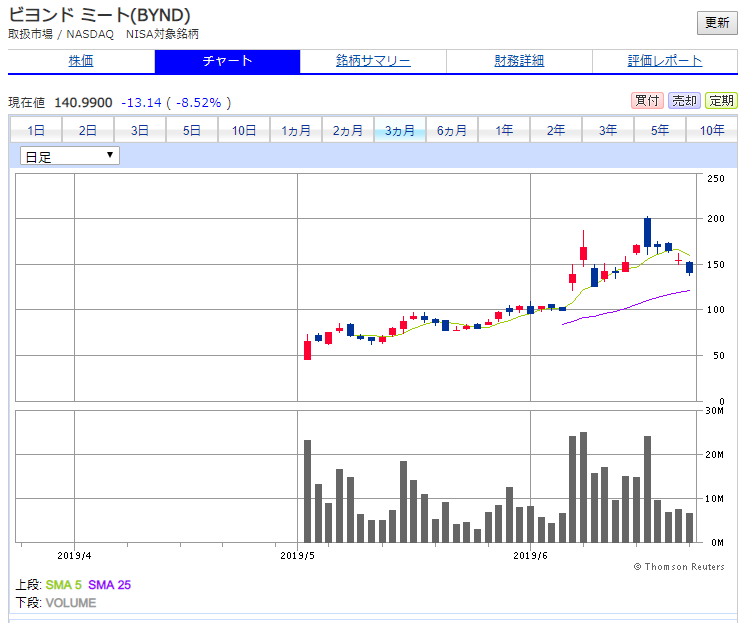This screenshot has width=748, height=623.
Task: Click the tallest blue candlestick near 200
Action: [x=647, y=233]
